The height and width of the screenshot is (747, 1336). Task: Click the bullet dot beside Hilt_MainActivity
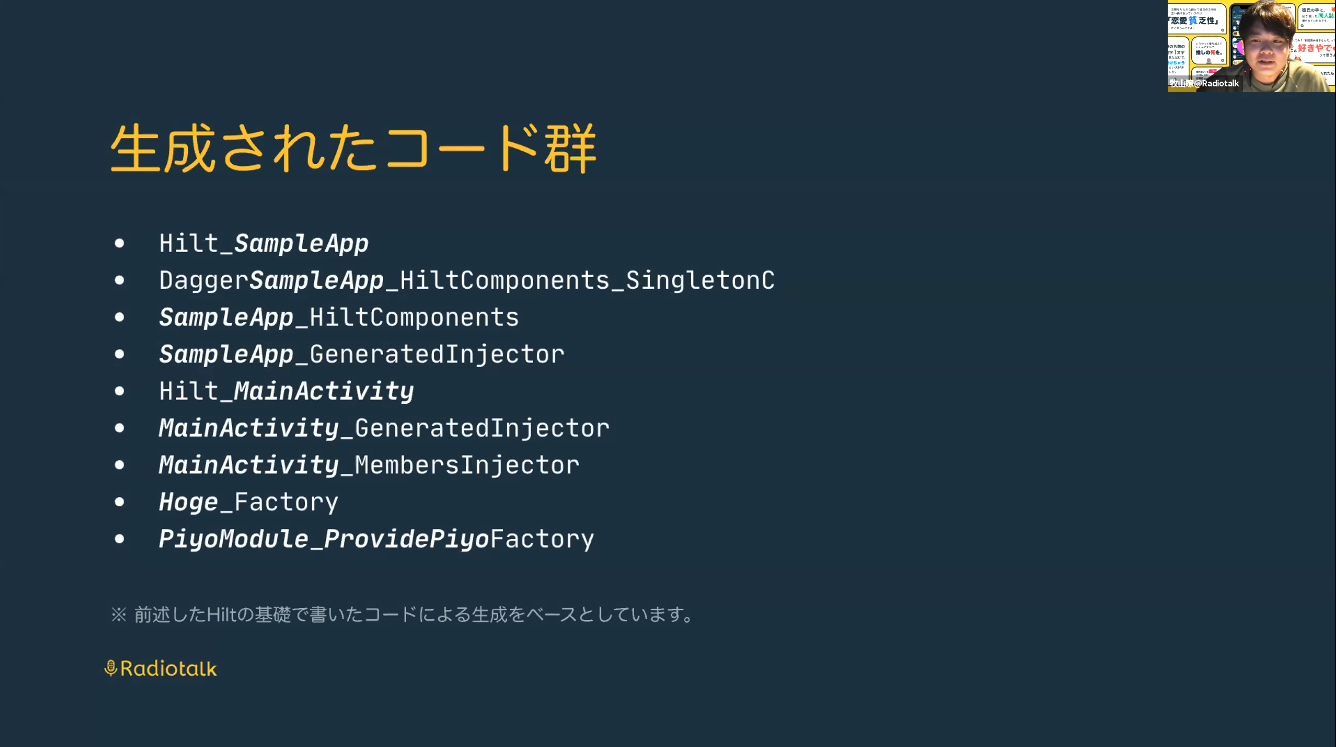tap(120, 391)
